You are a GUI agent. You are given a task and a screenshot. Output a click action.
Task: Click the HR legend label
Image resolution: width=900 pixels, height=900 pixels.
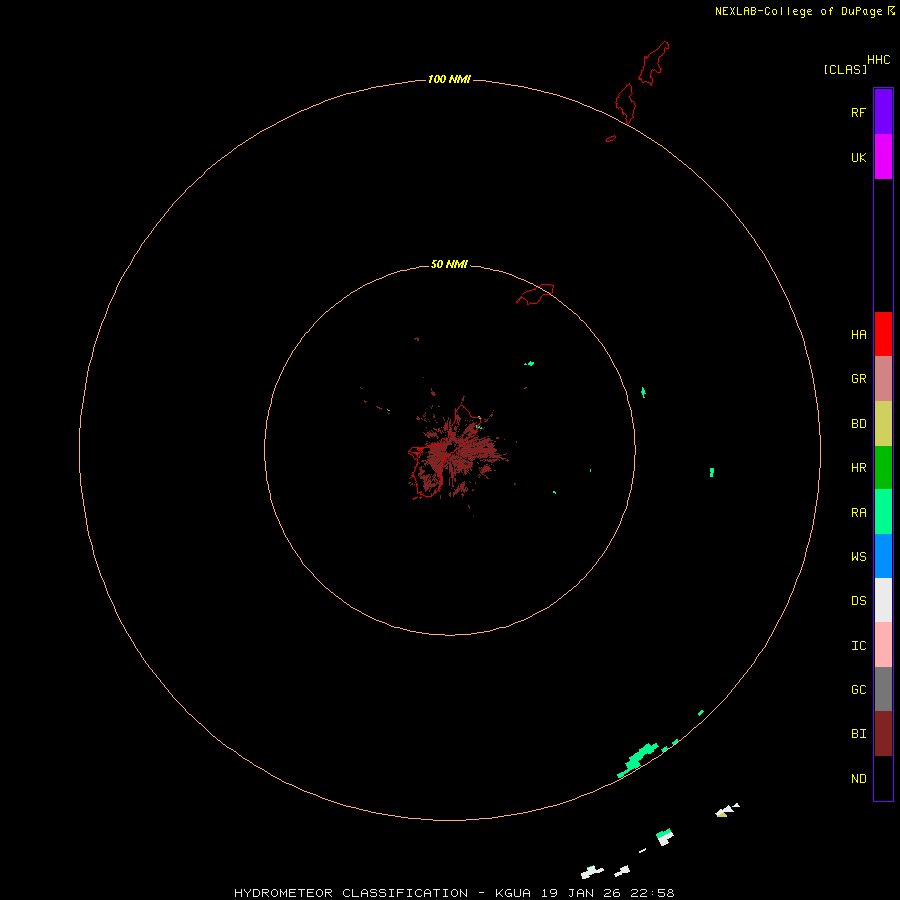tap(858, 468)
